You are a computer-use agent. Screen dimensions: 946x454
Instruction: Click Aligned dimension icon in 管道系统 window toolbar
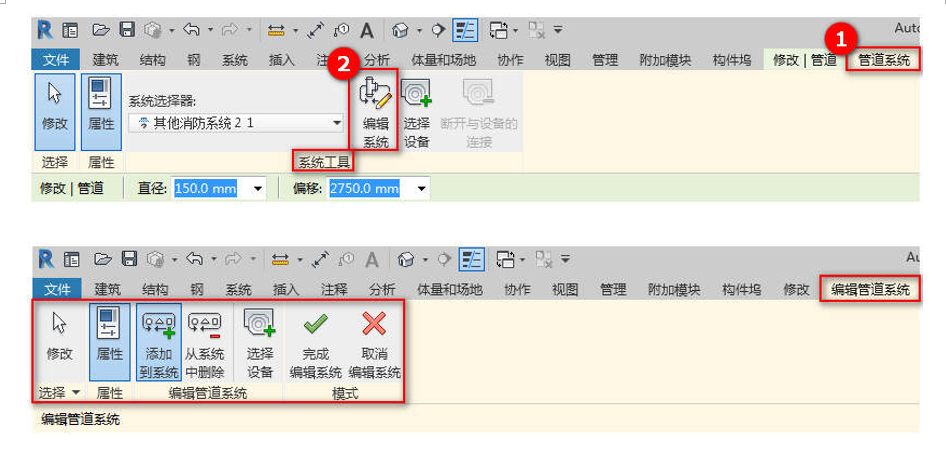315,30
